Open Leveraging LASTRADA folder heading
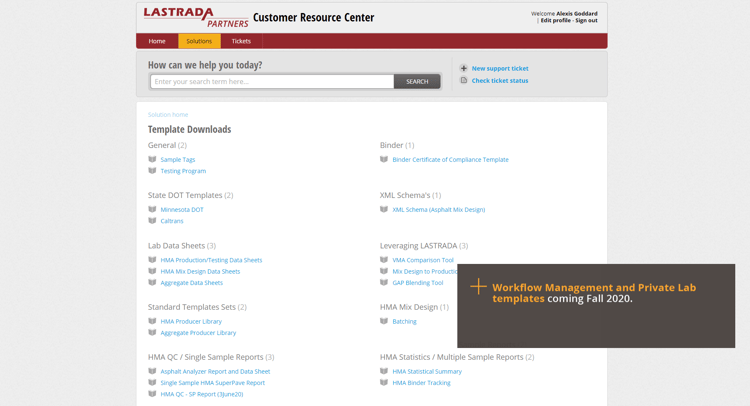This screenshot has height=406, width=750. coord(424,246)
